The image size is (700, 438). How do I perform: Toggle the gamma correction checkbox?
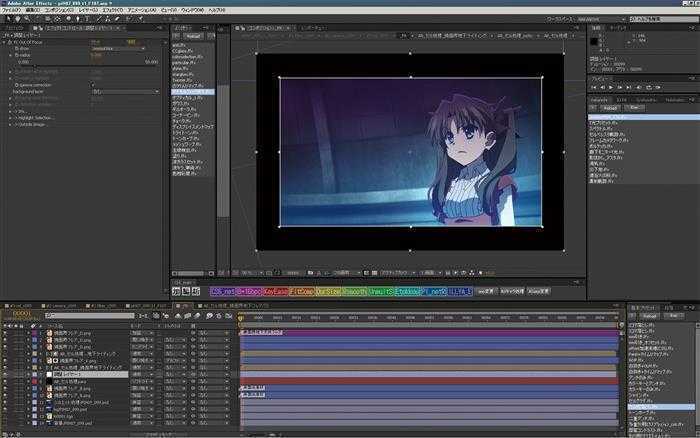tap(93, 84)
